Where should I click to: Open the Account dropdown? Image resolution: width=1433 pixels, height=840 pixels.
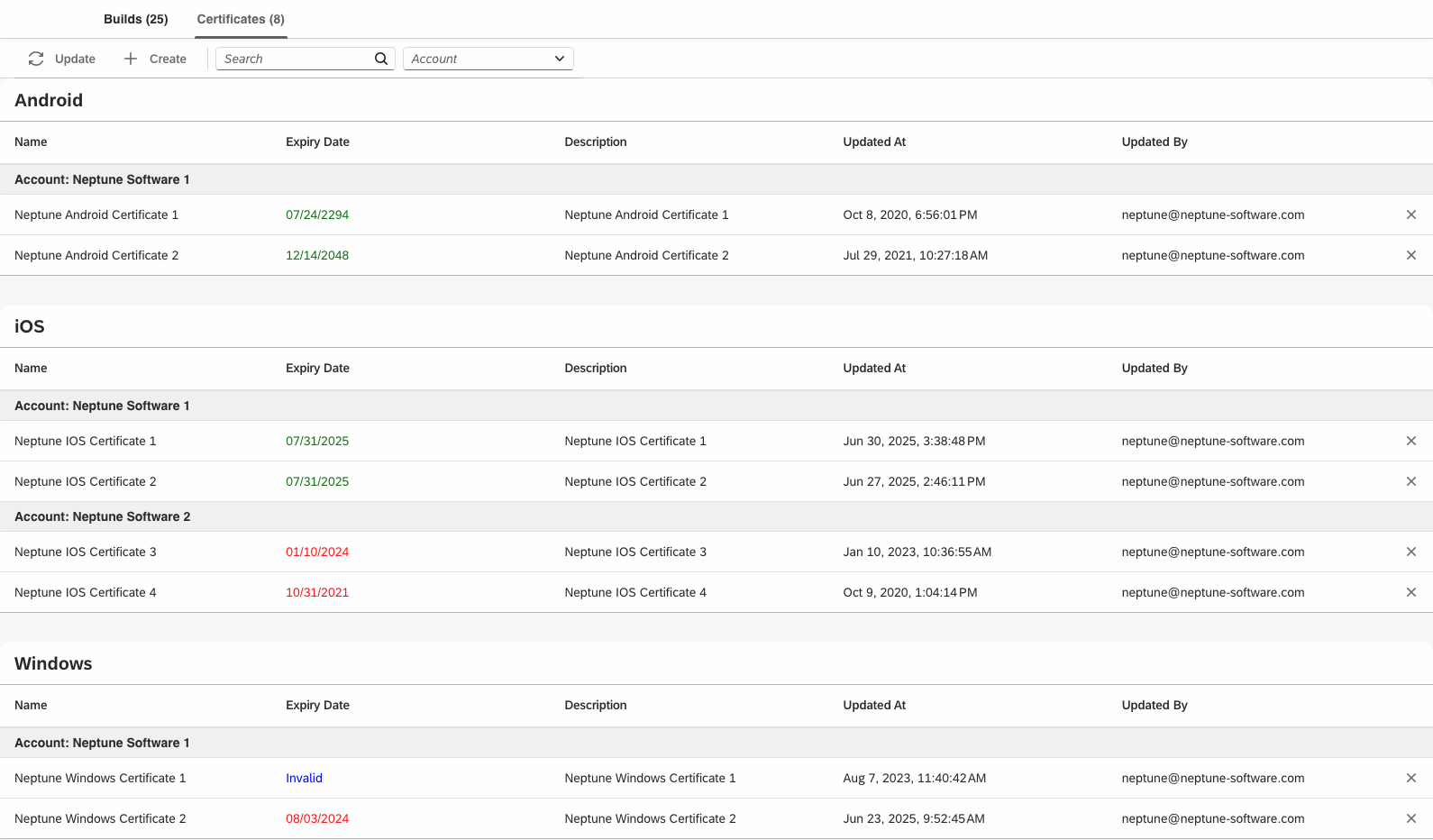coord(488,59)
